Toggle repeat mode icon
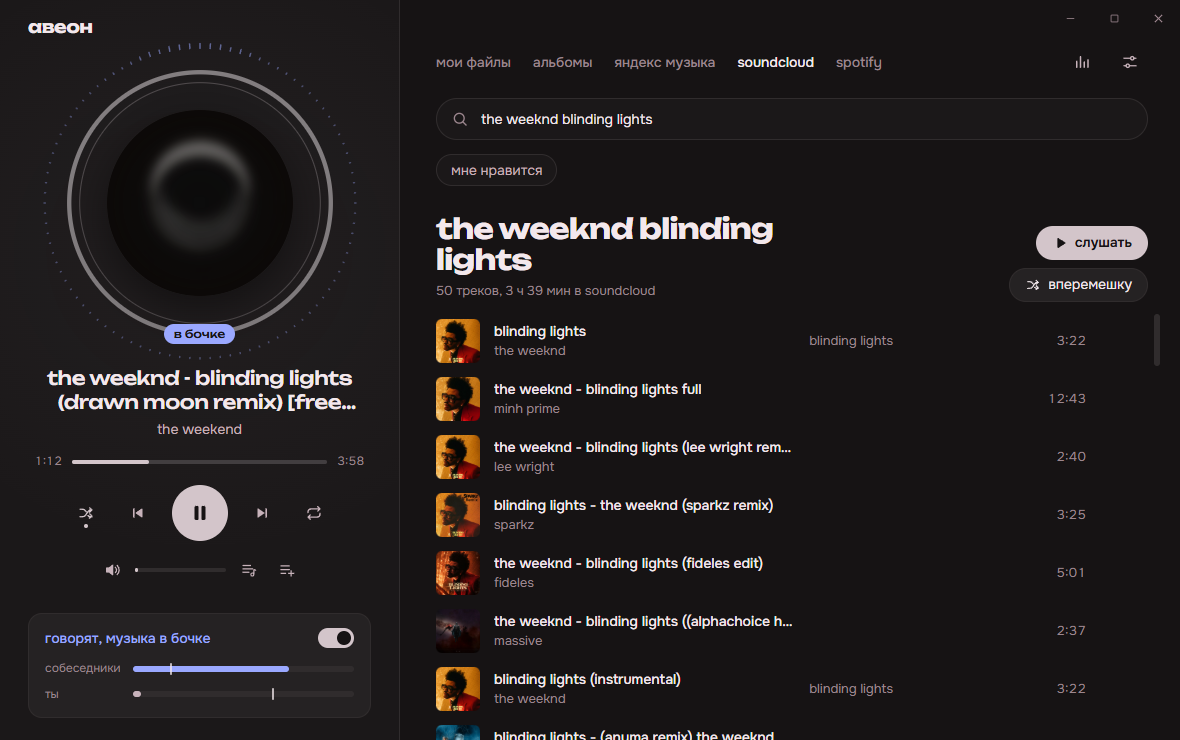This screenshot has width=1180, height=740. tap(314, 513)
